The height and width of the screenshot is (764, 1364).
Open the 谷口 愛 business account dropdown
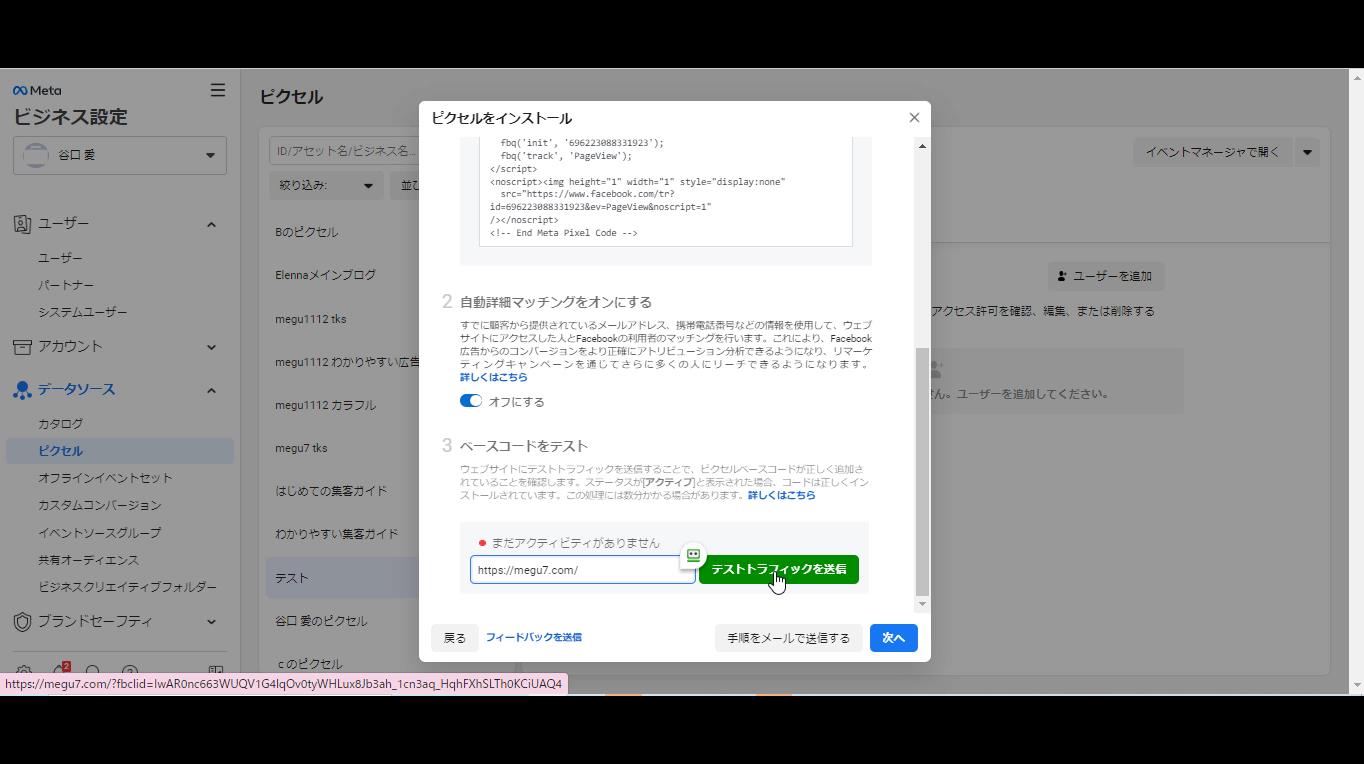click(120, 155)
